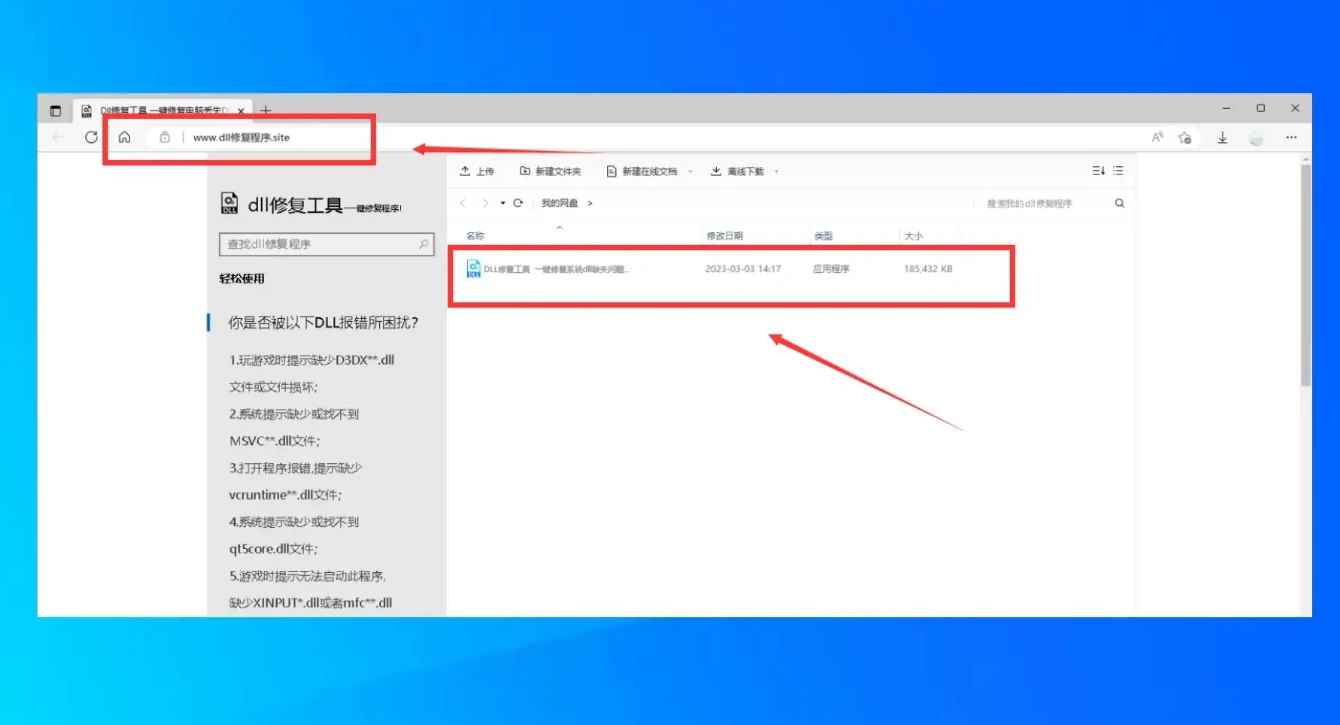Click the Read aloud icon
The image size is (1340, 725).
pos(1157,137)
